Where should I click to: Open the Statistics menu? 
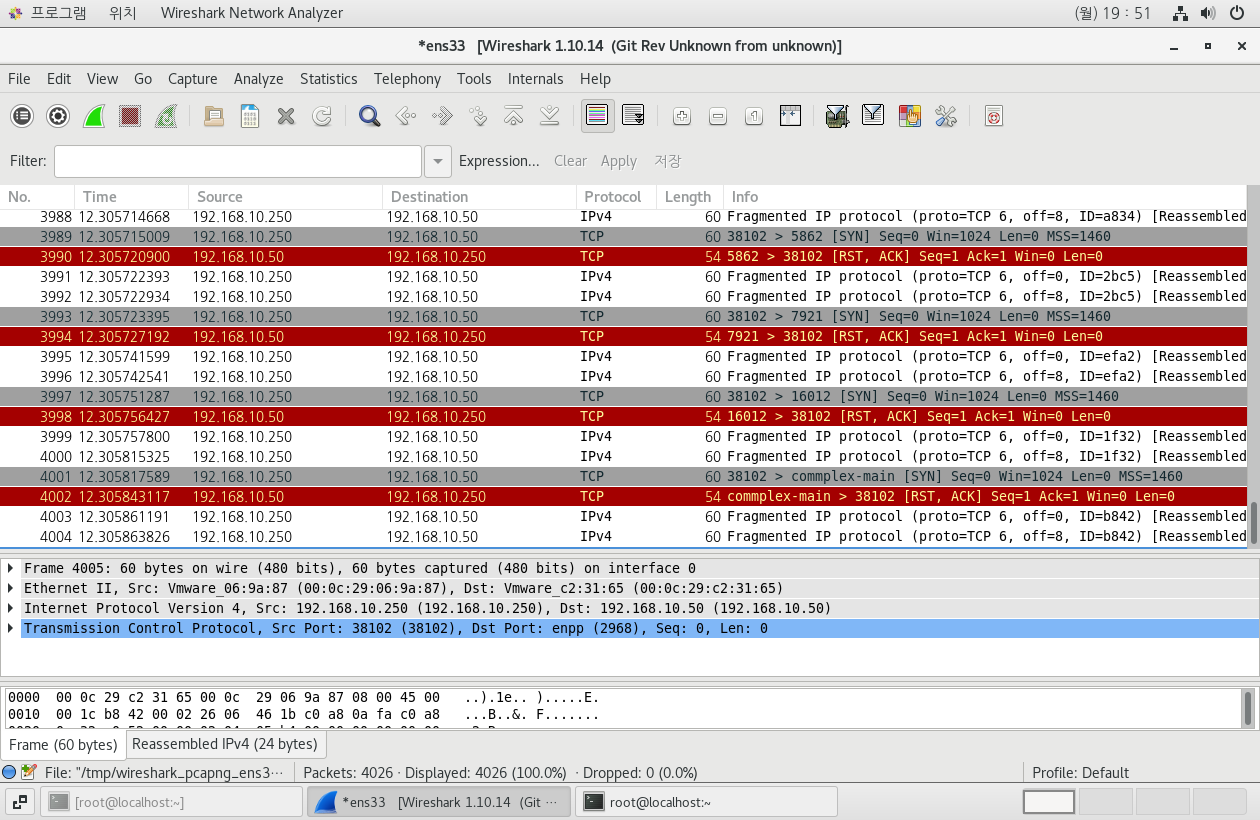pyautogui.click(x=328, y=78)
